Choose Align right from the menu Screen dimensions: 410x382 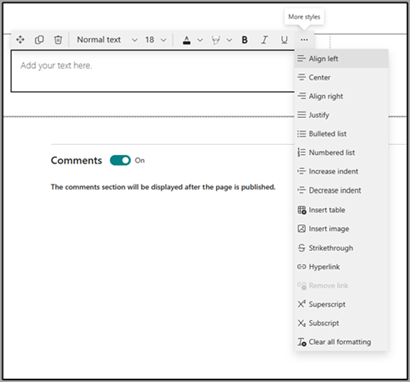341,96
